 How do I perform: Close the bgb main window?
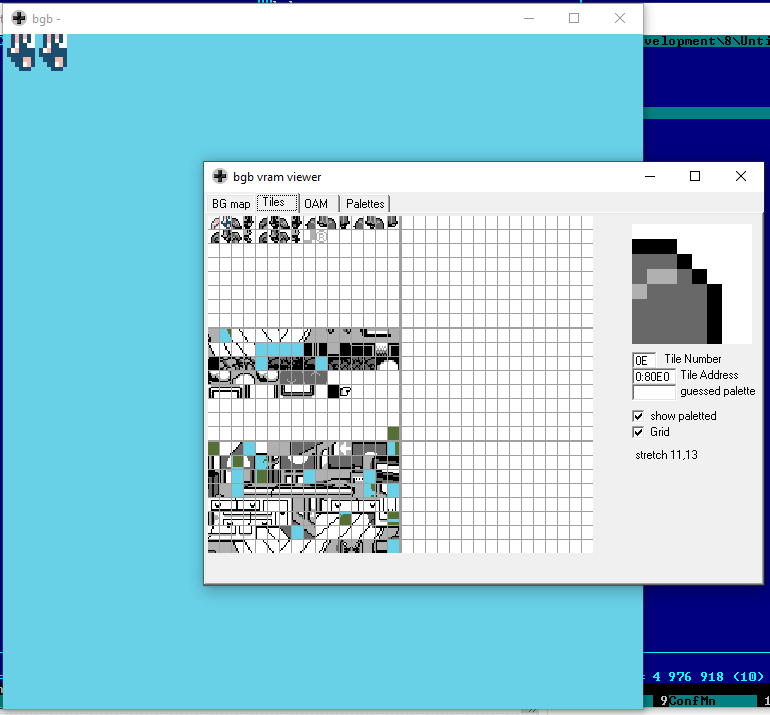tap(620, 19)
